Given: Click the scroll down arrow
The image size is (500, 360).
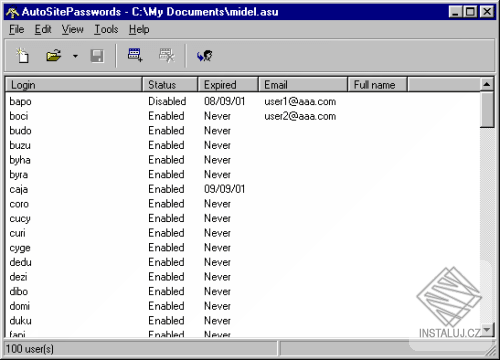Looking at the screenshot, I should pos(487,330).
